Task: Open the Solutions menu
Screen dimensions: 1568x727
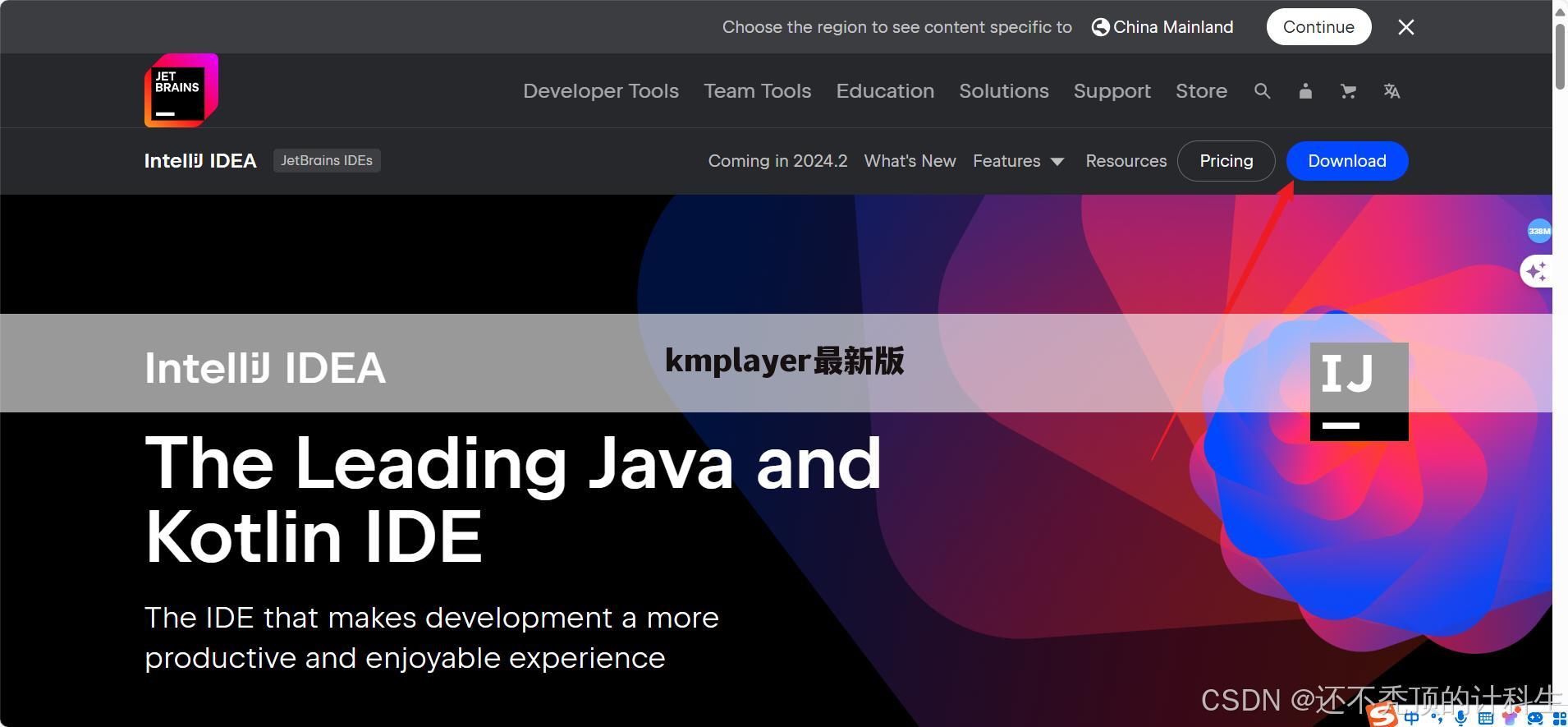Action: pyautogui.click(x=1004, y=91)
